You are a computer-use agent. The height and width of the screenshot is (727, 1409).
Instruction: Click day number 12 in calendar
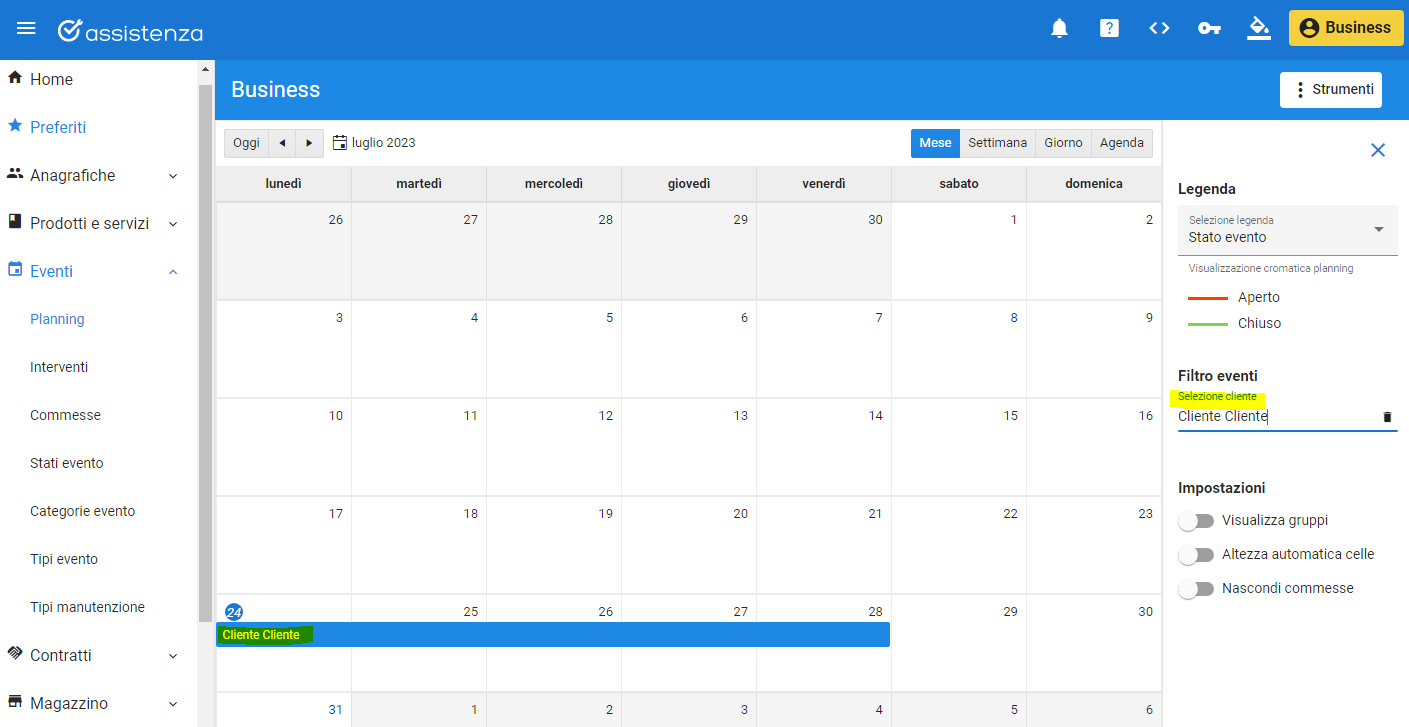point(605,416)
